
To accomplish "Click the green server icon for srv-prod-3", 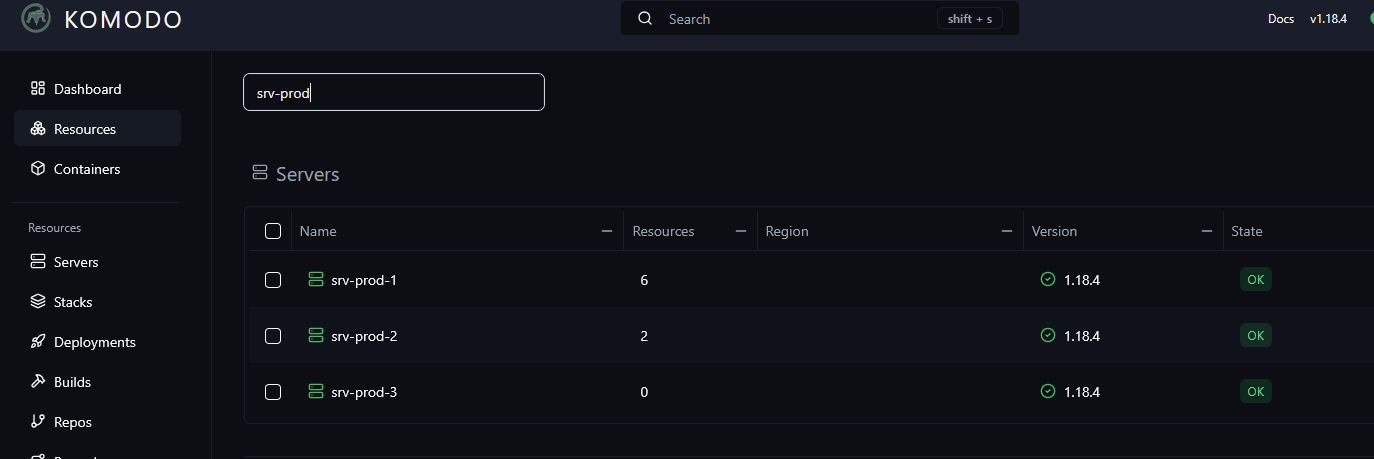I will (316, 391).
